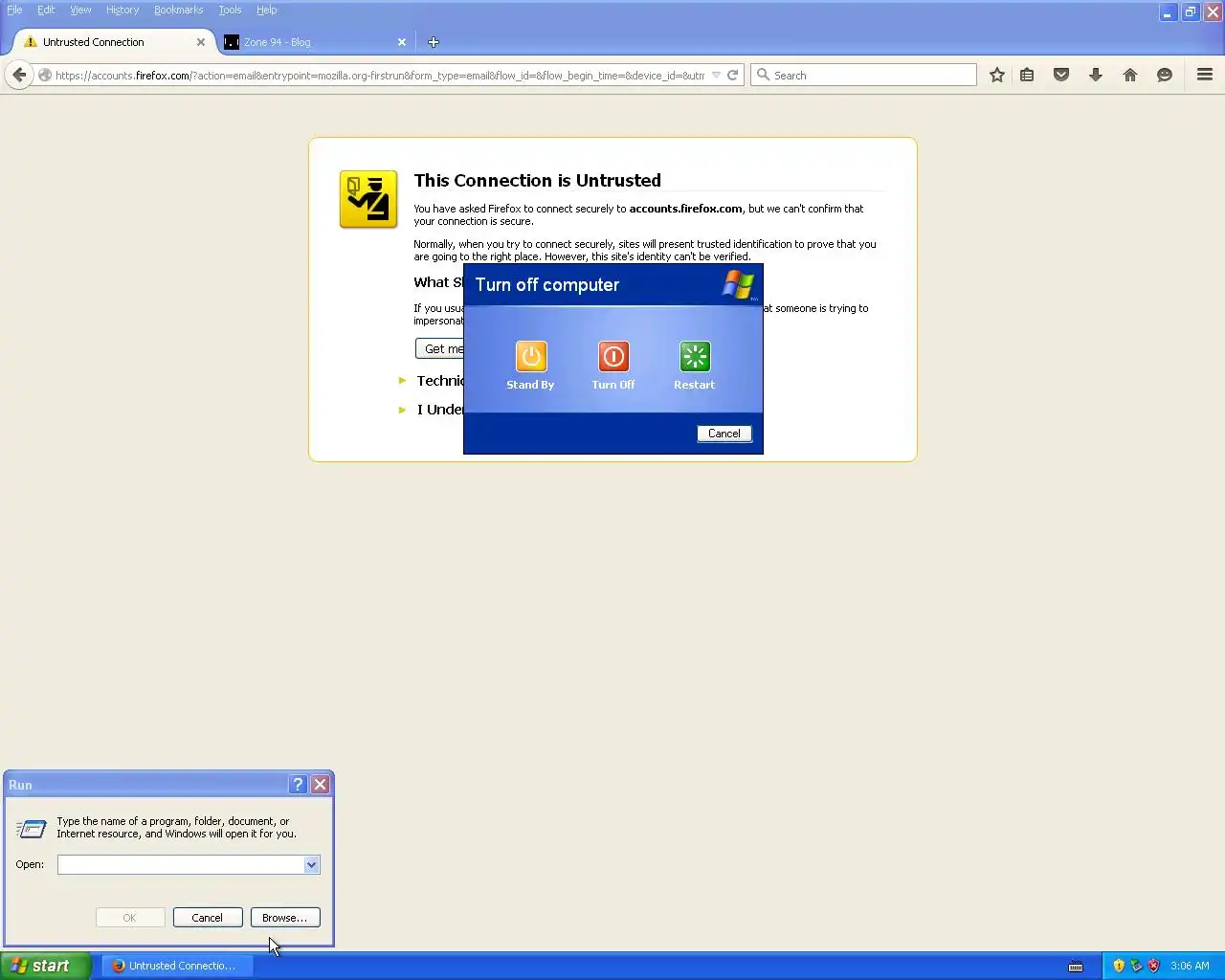Click the Firefox address bar URL

tap(379, 75)
